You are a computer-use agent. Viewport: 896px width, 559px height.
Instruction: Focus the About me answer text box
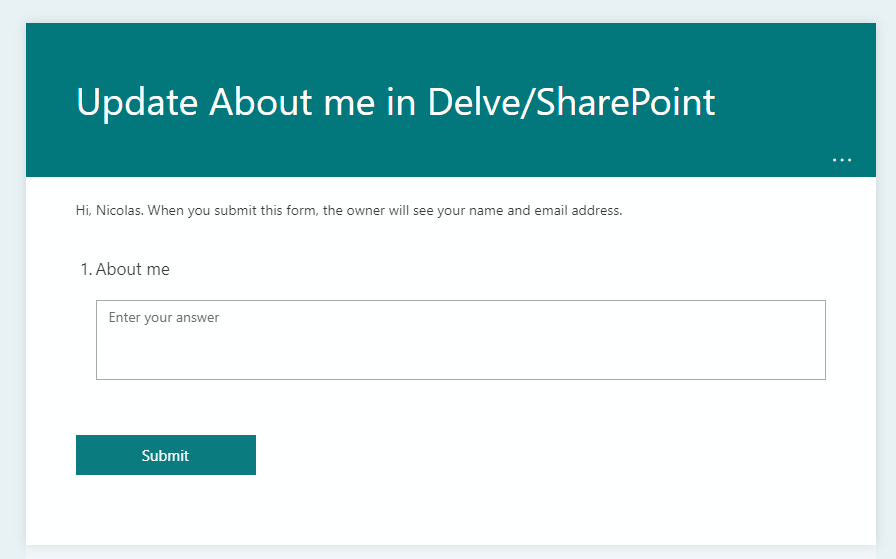(x=460, y=340)
